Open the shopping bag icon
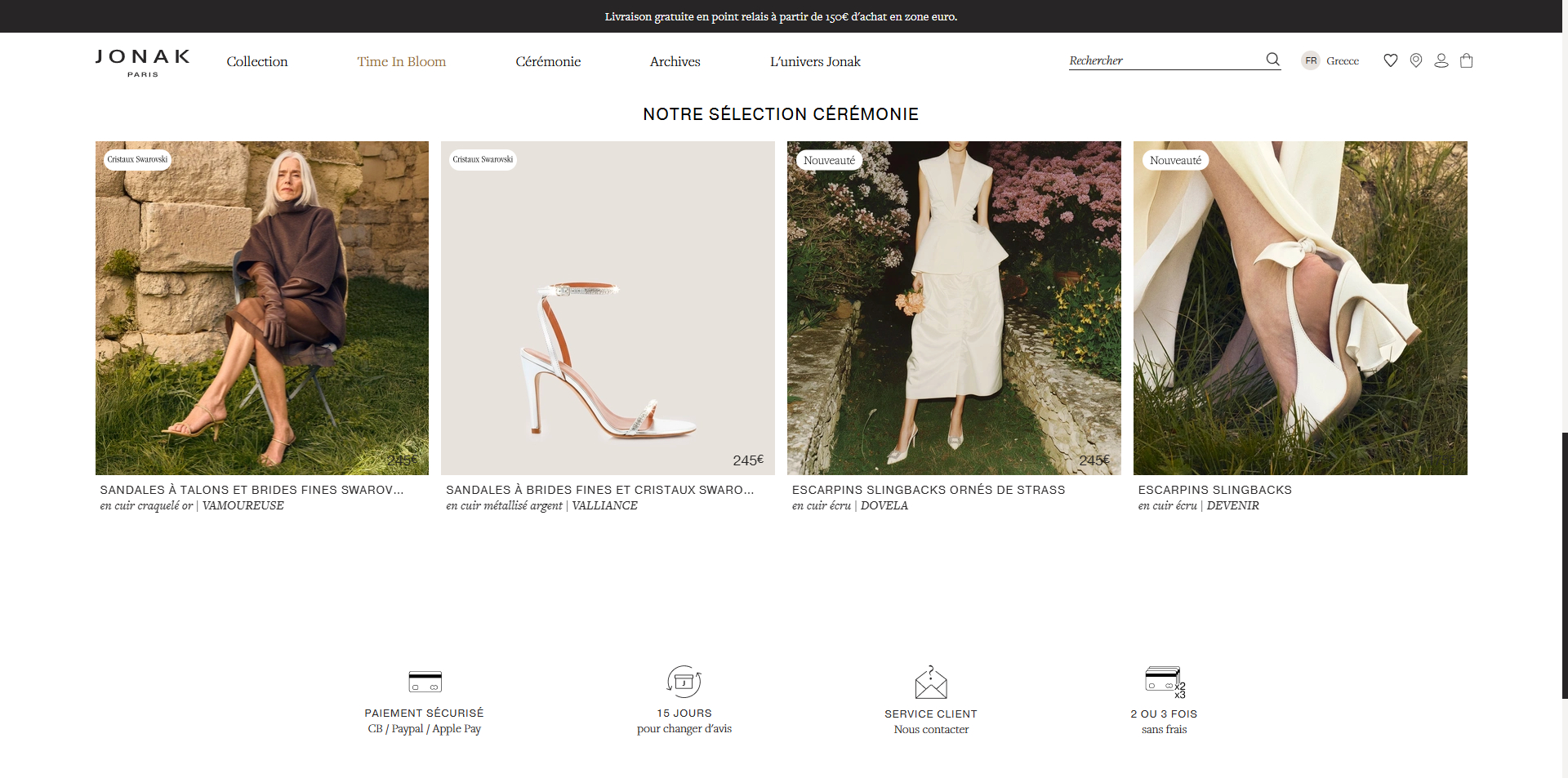This screenshot has height=778, width=1568. pyautogui.click(x=1467, y=60)
